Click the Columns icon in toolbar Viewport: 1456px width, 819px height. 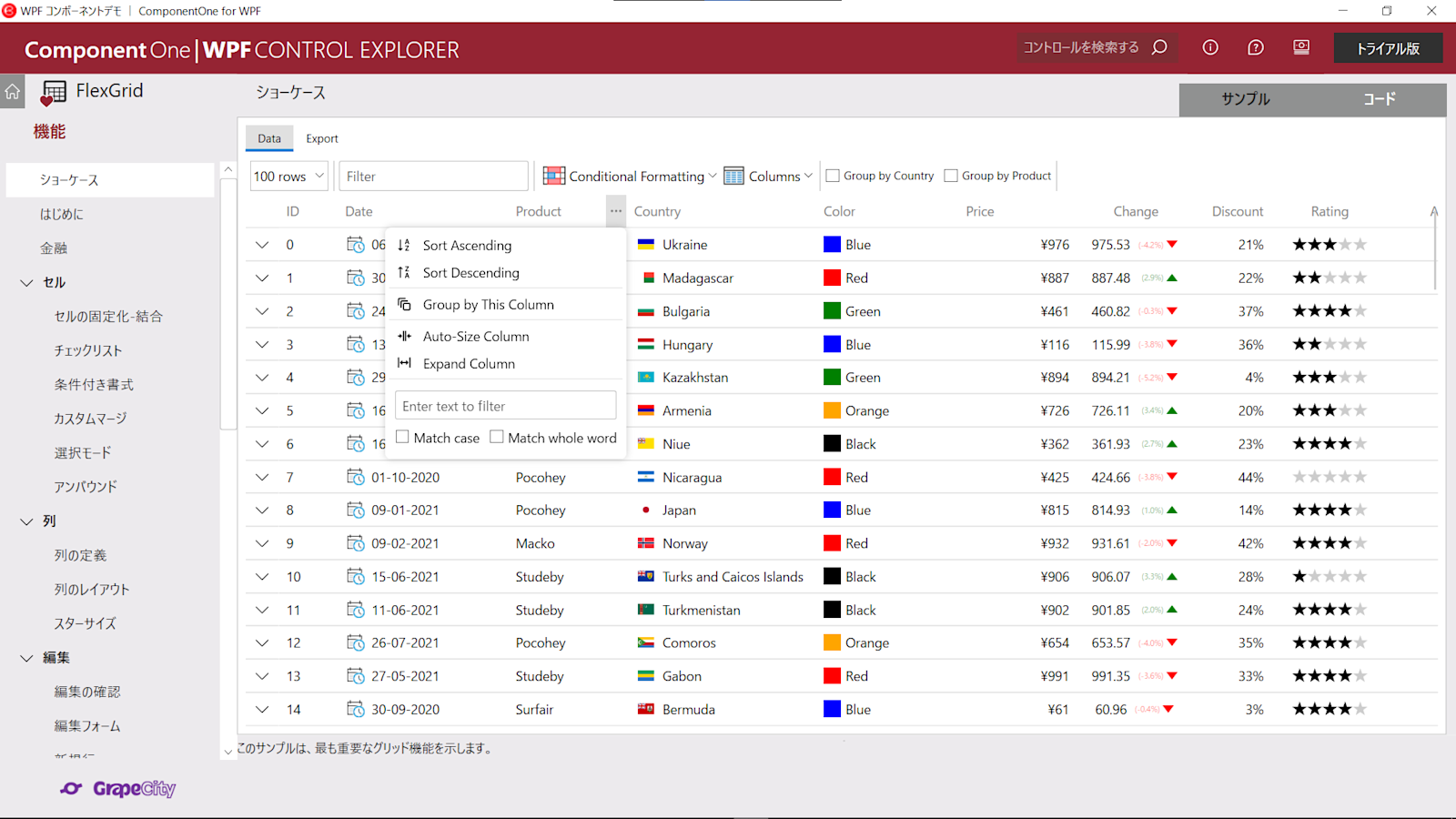tap(733, 176)
